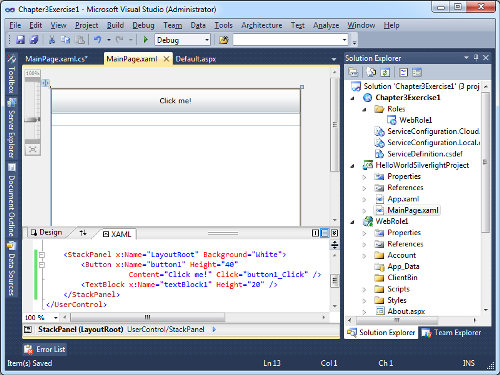Collapse the HelloWorldSilverlightProject node
500x375 pixels.
tap(353, 166)
